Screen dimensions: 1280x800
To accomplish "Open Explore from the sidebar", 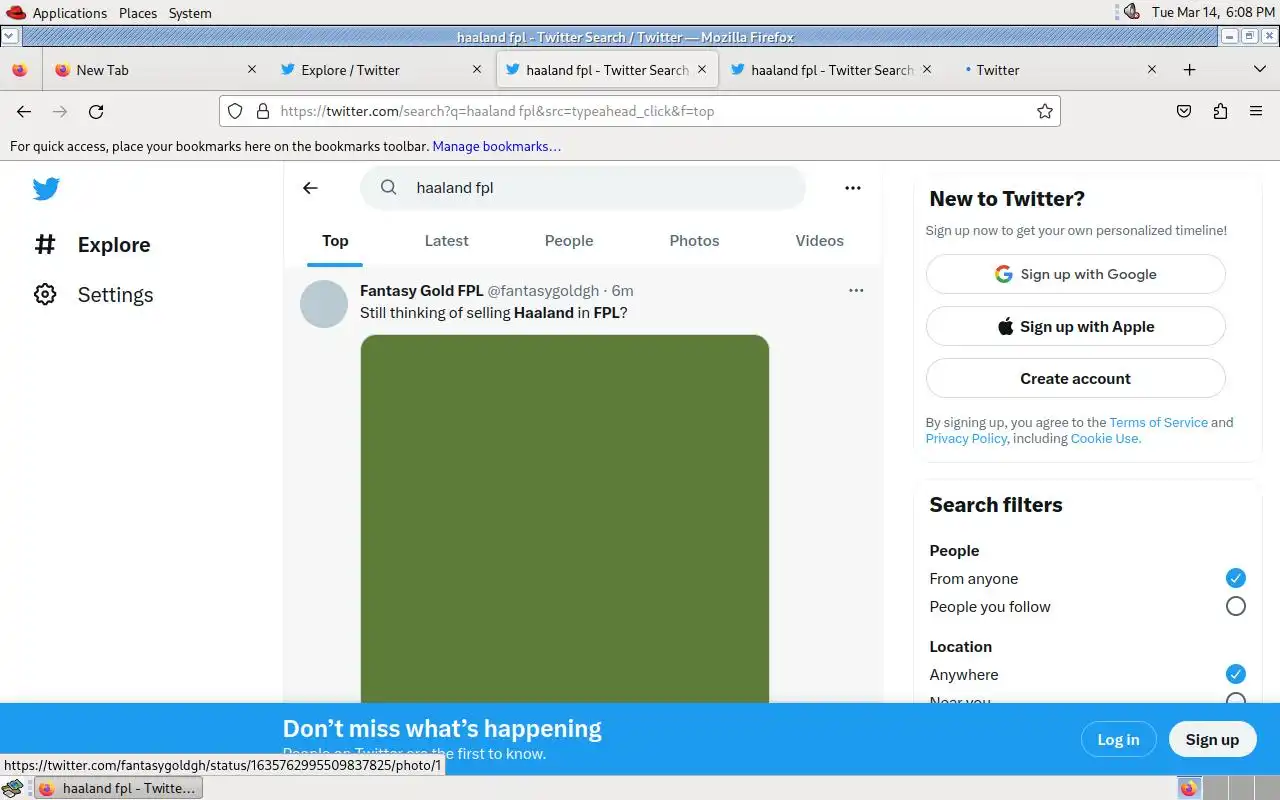I will click(x=92, y=245).
